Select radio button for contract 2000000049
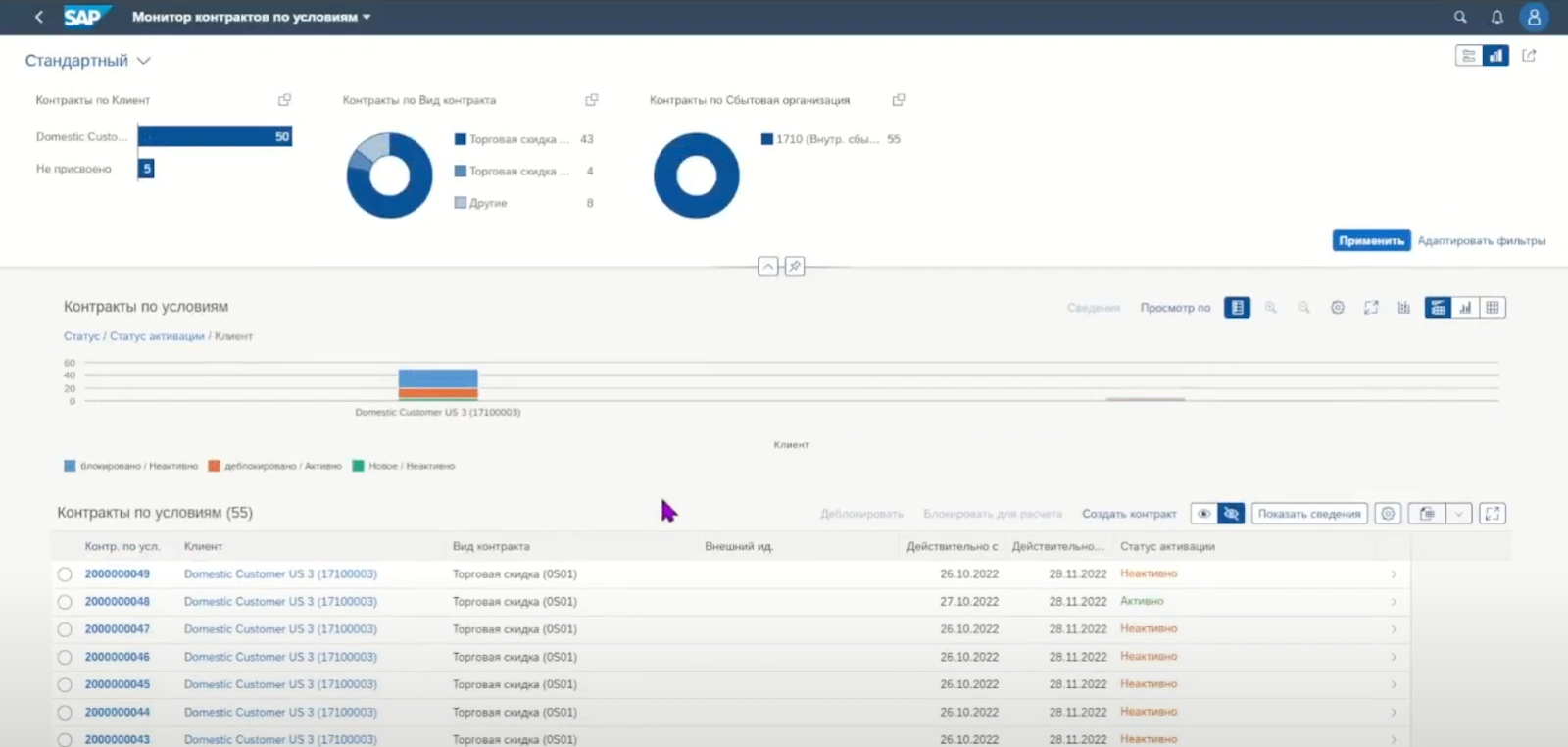 pyautogui.click(x=65, y=574)
